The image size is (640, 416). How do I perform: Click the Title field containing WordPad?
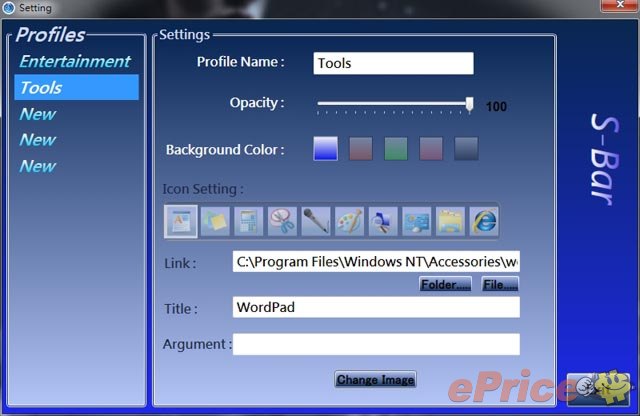pos(376,307)
